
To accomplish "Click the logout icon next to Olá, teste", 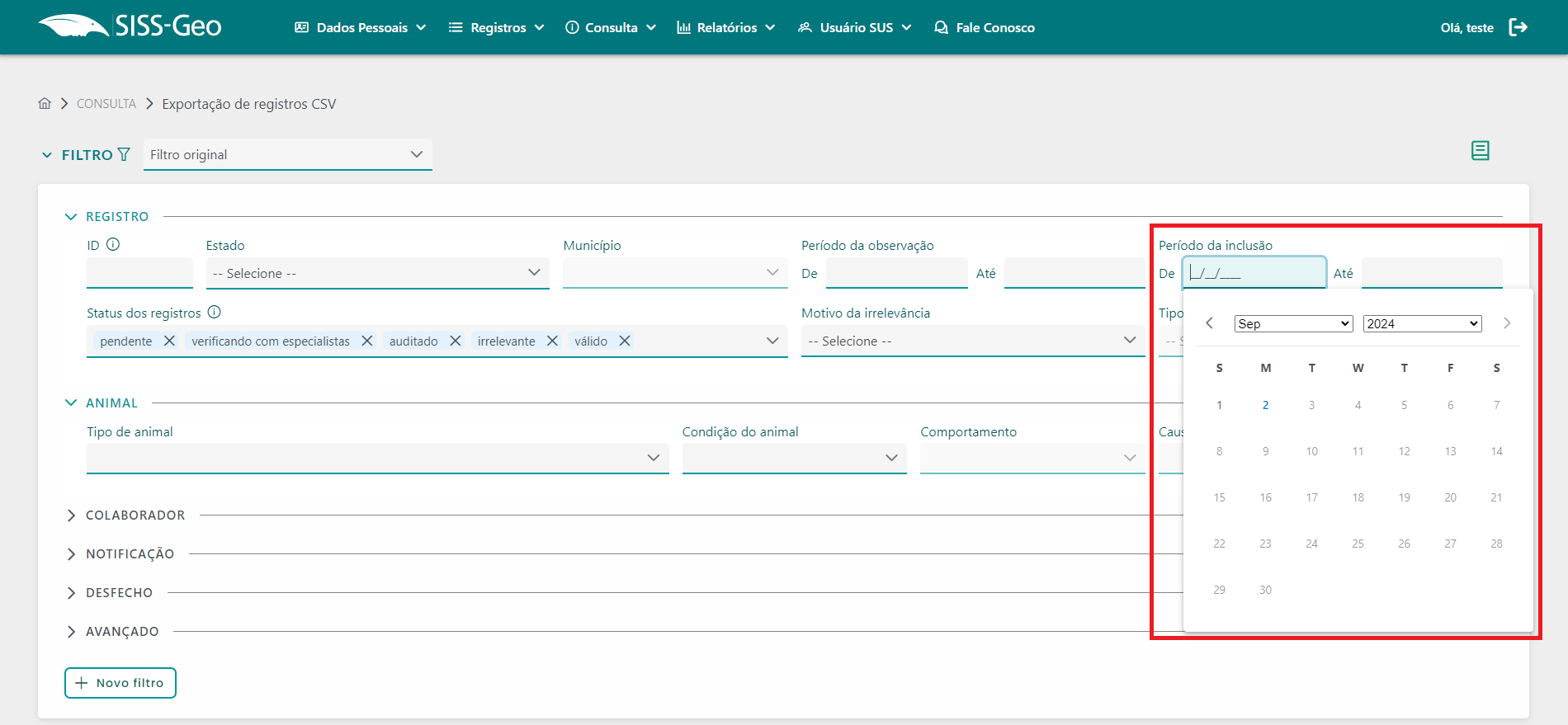I will point(1518,27).
